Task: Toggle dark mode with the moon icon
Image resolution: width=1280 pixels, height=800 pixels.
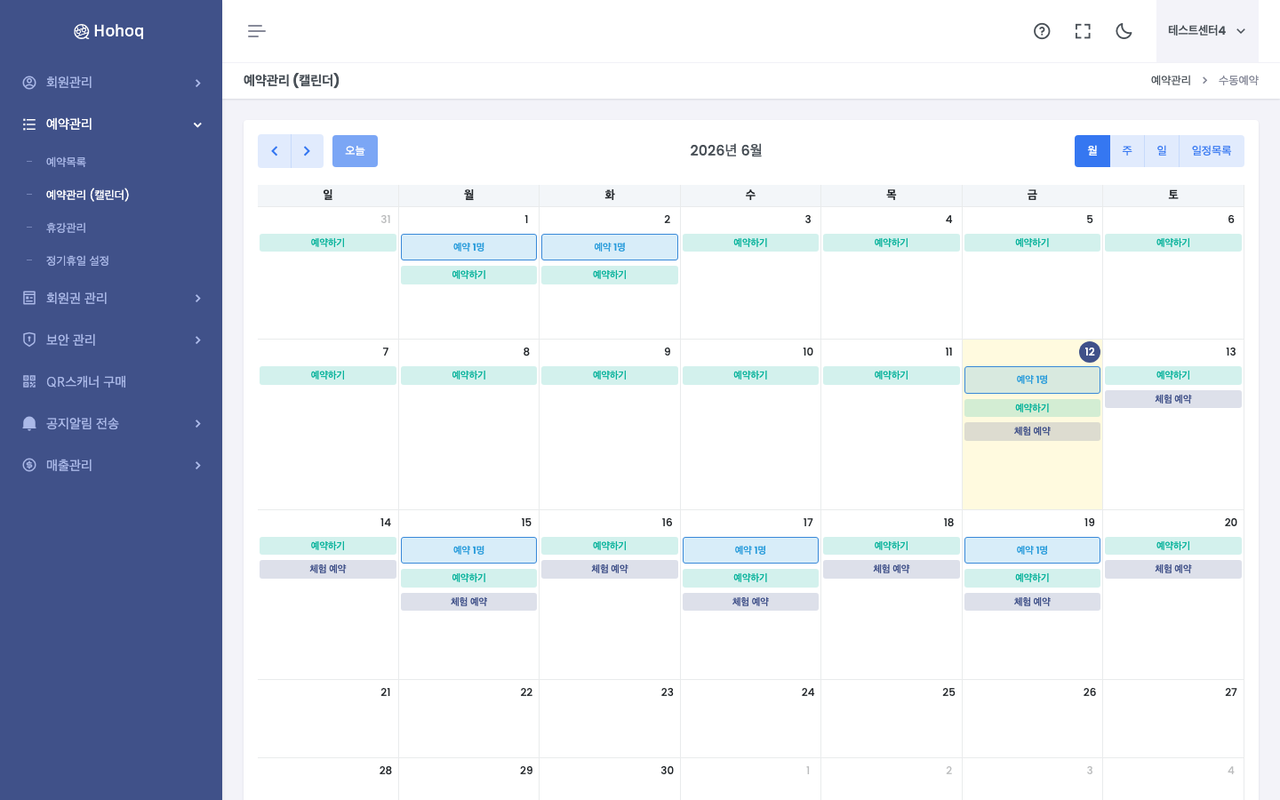Action: point(1124,31)
